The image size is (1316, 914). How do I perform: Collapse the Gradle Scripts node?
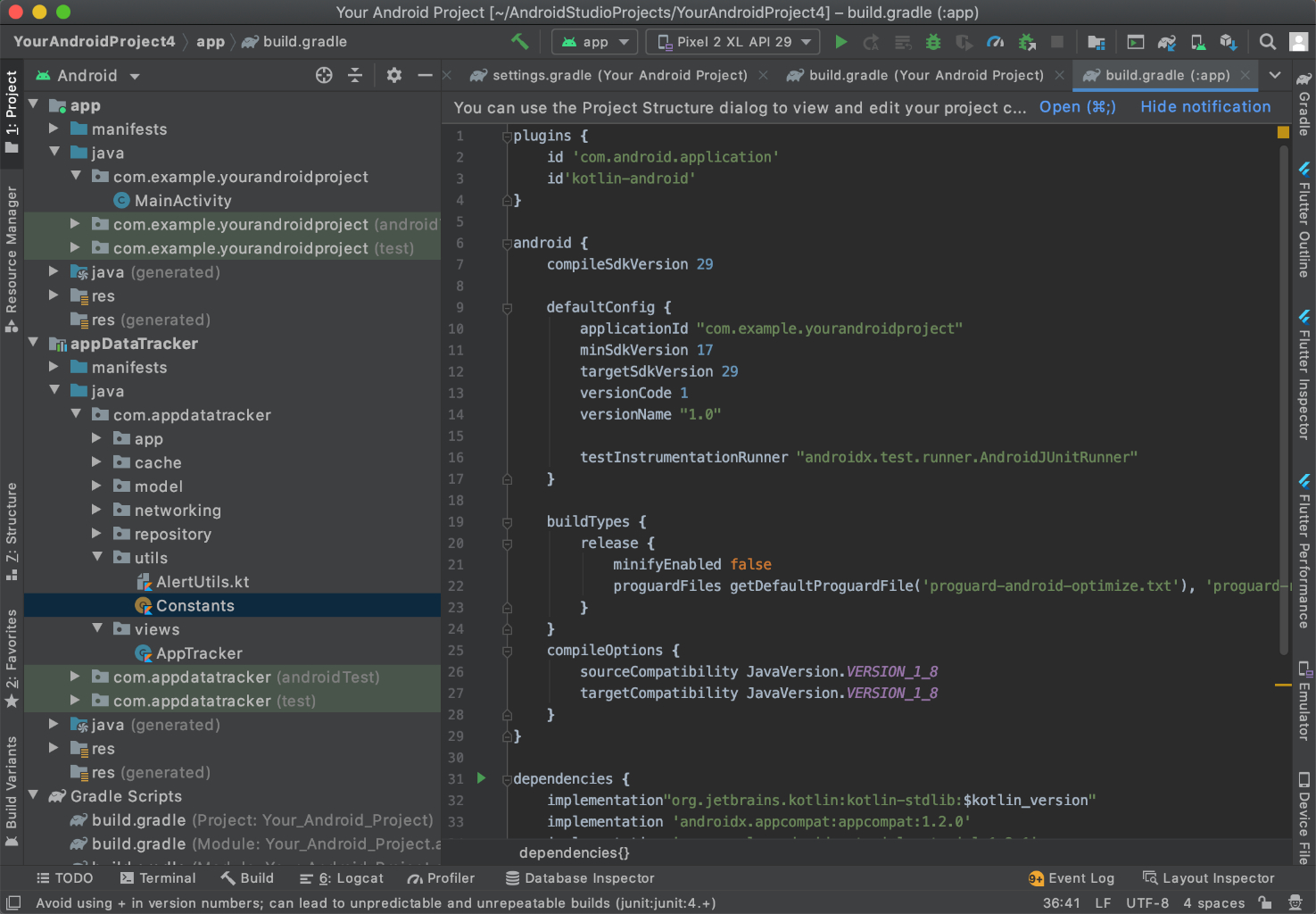click(x=33, y=795)
